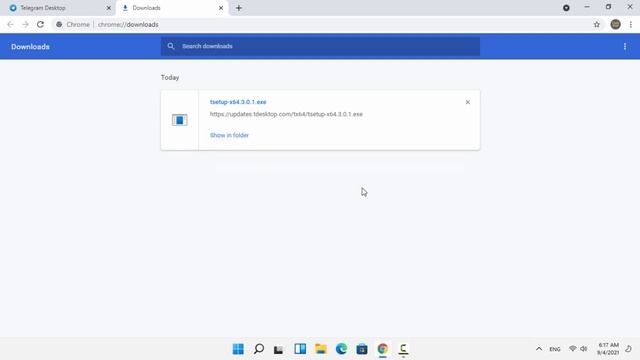
Task: Reload the downloads page
Action: click(x=40, y=24)
